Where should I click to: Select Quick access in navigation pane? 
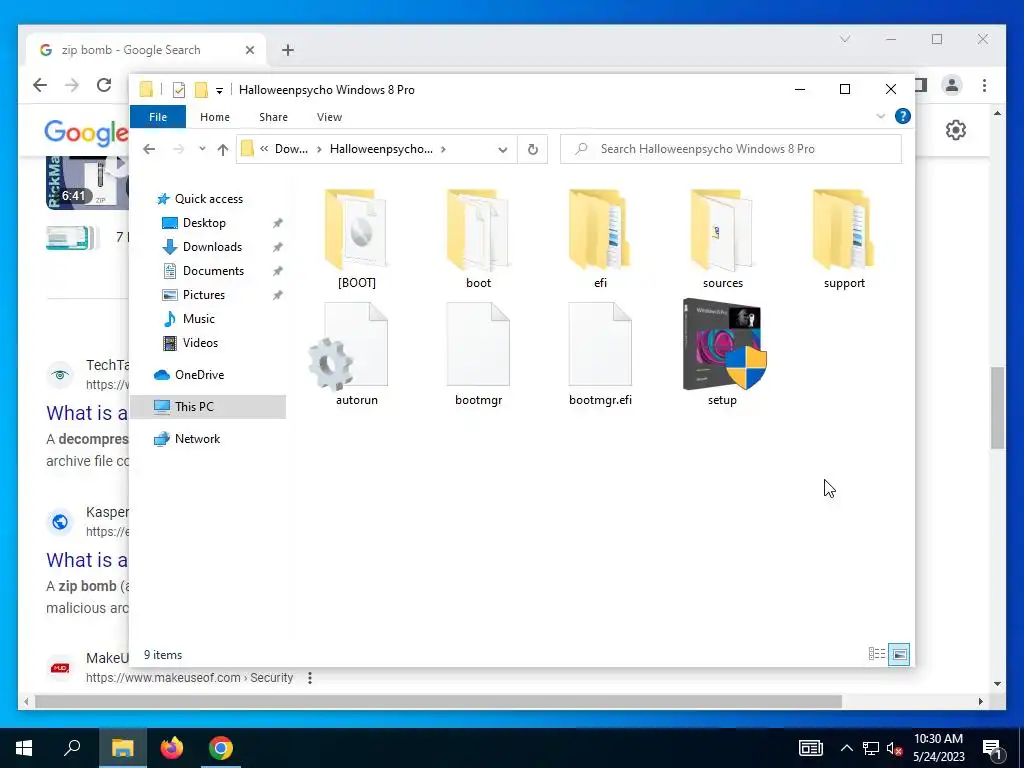point(200,199)
